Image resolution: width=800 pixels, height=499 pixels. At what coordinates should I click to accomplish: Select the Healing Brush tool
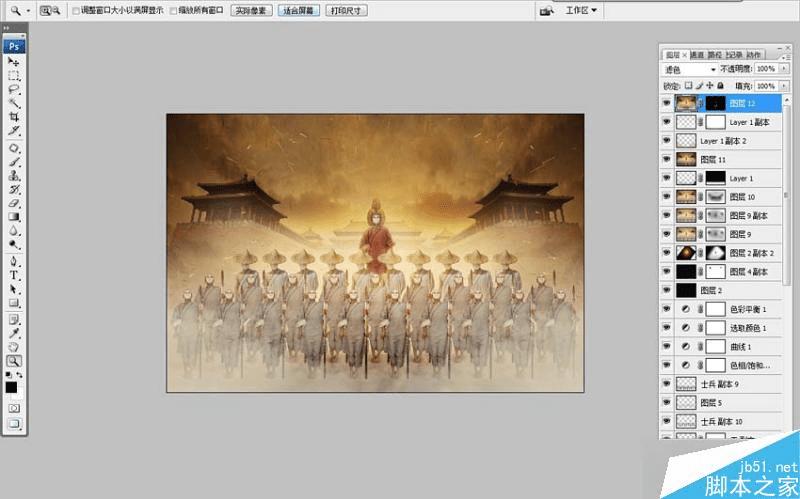coord(14,148)
